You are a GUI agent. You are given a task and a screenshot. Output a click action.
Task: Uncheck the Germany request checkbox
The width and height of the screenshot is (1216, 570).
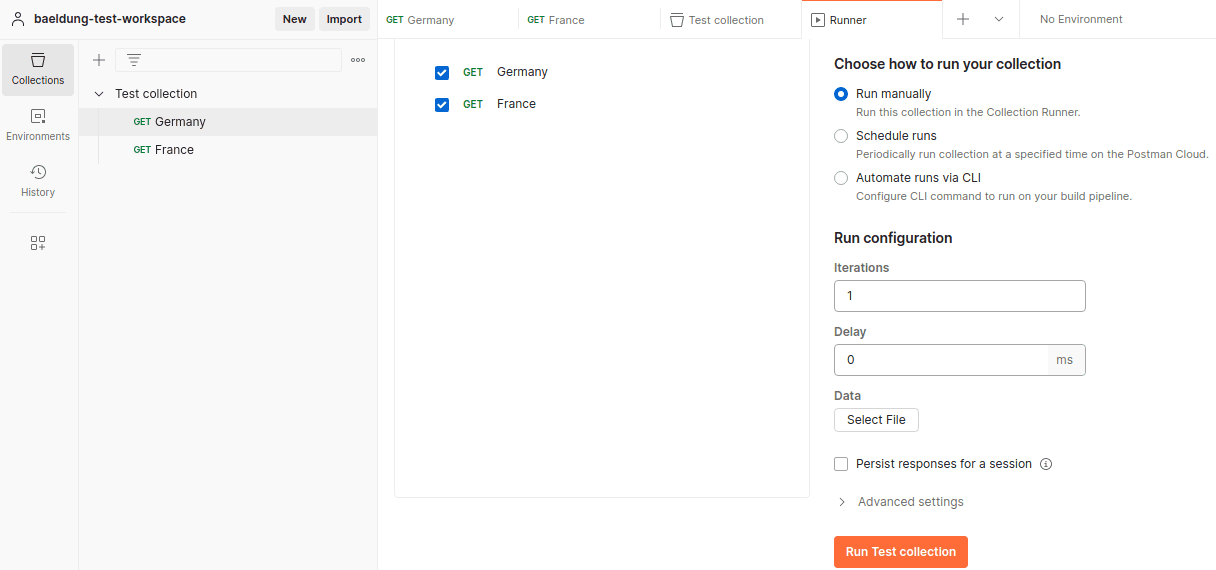(x=442, y=73)
